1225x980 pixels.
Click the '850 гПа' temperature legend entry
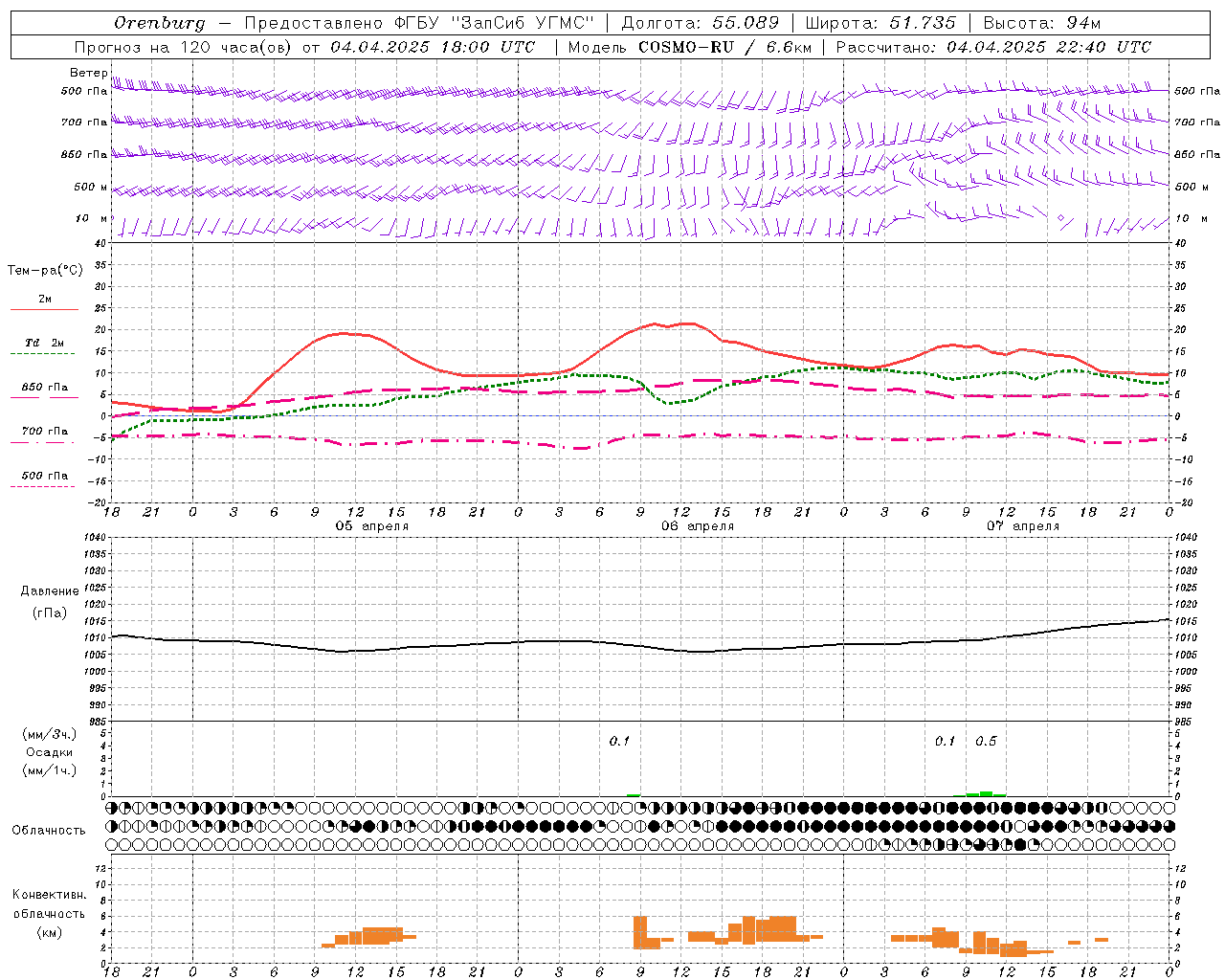(45, 387)
